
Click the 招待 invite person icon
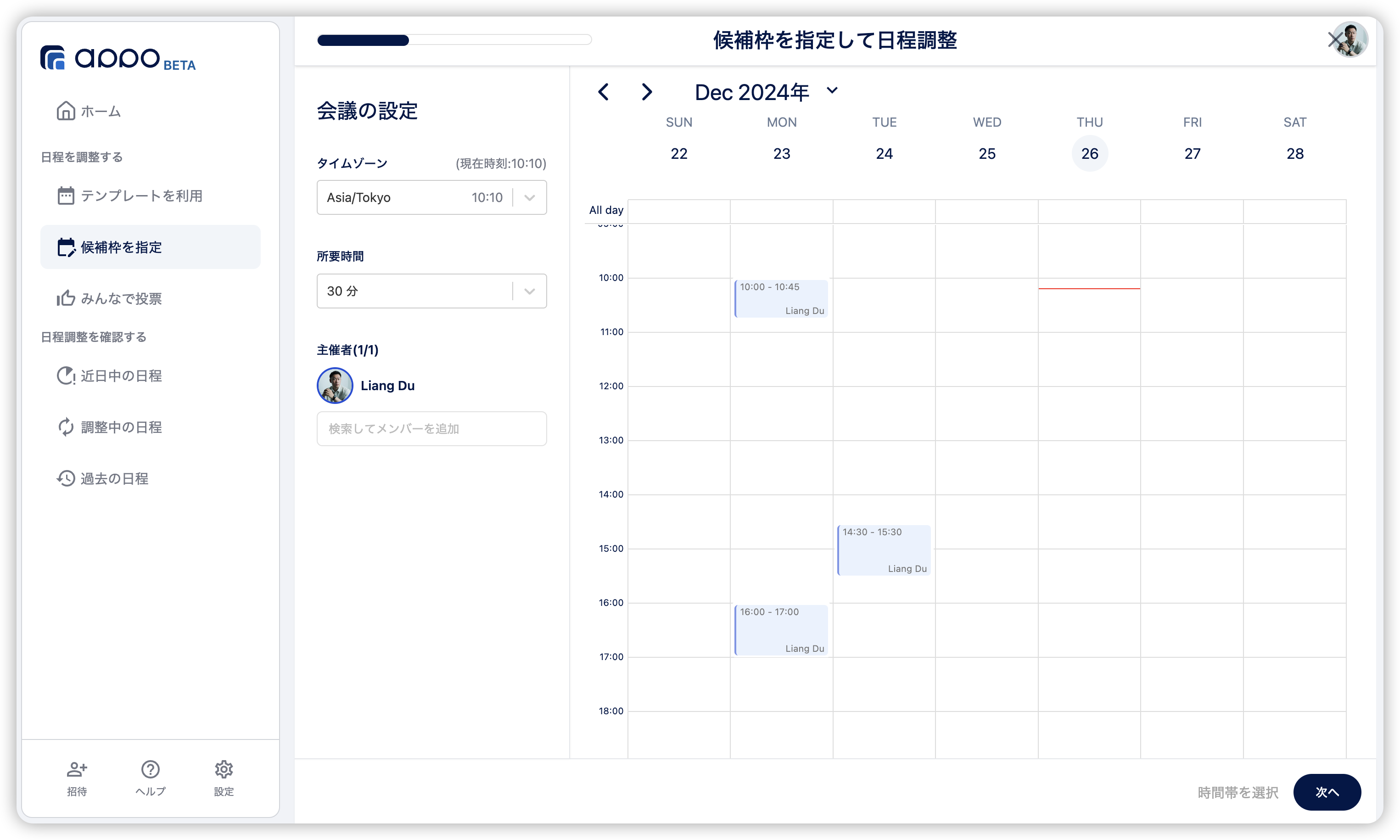[77, 770]
